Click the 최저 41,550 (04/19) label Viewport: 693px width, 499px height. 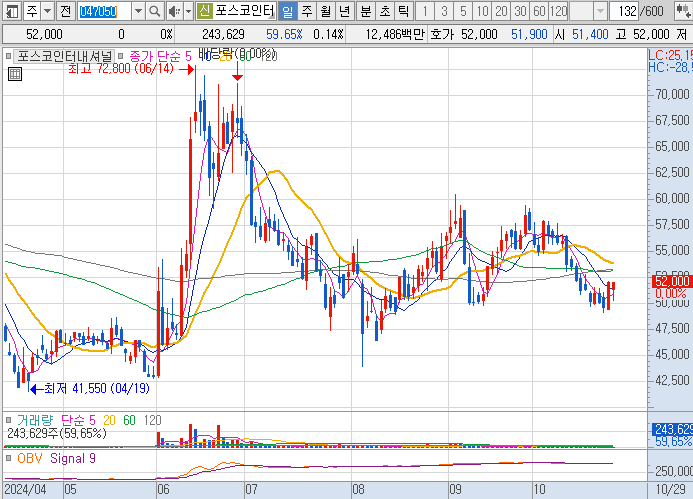(x=97, y=389)
